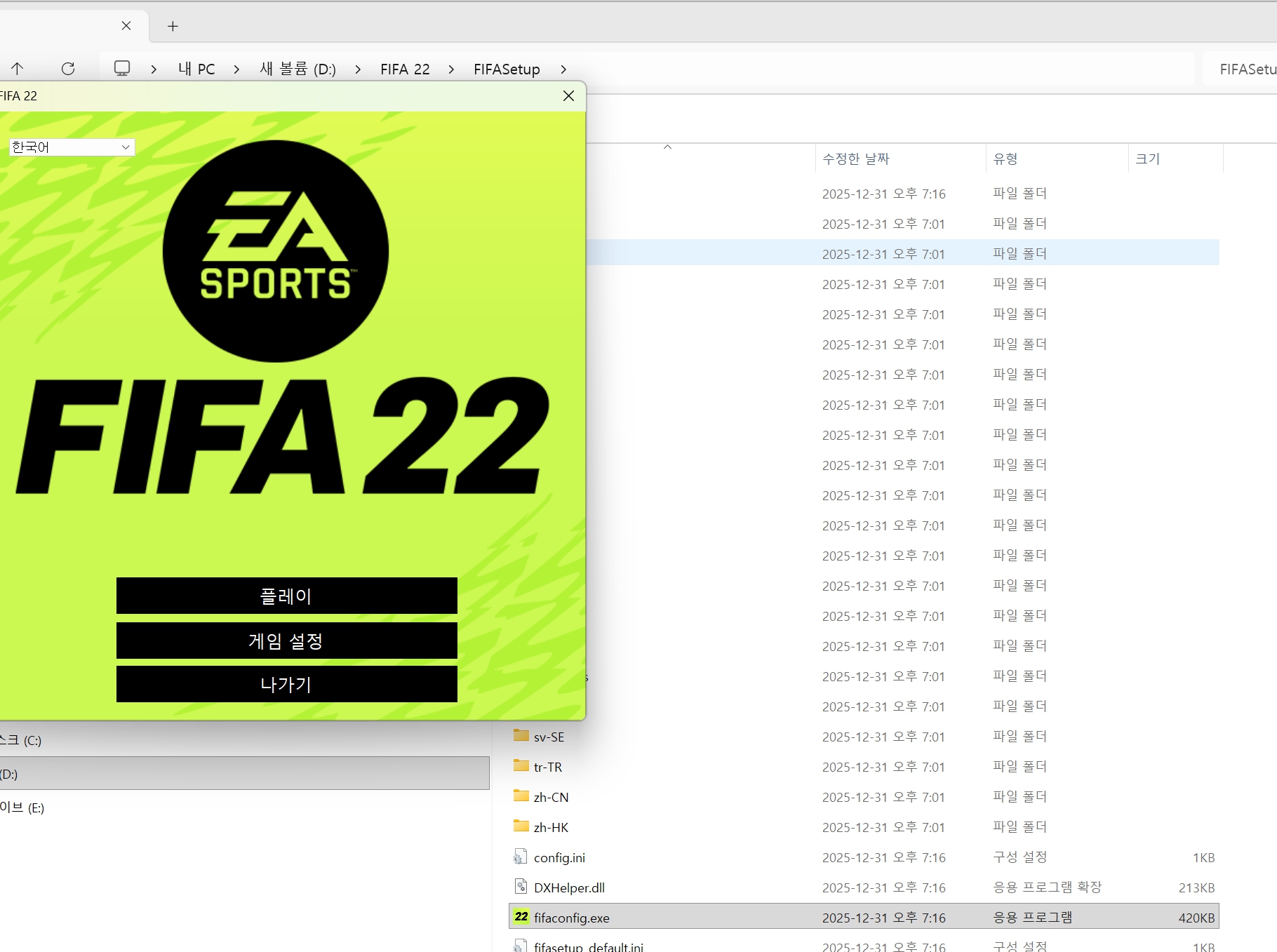The height and width of the screenshot is (952, 1277).
Task: Click the modified date of zh-CN
Action: (x=883, y=797)
